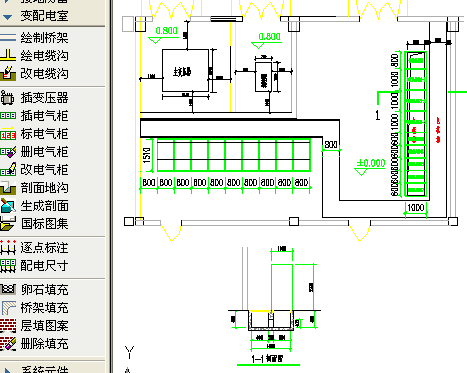Click the 删除填充 remove fill icon
This screenshot has height=373, width=467.
pos(8,343)
